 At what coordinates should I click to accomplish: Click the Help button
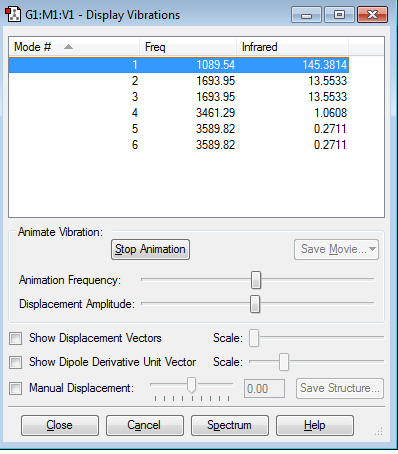pyautogui.click(x=315, y=425)
